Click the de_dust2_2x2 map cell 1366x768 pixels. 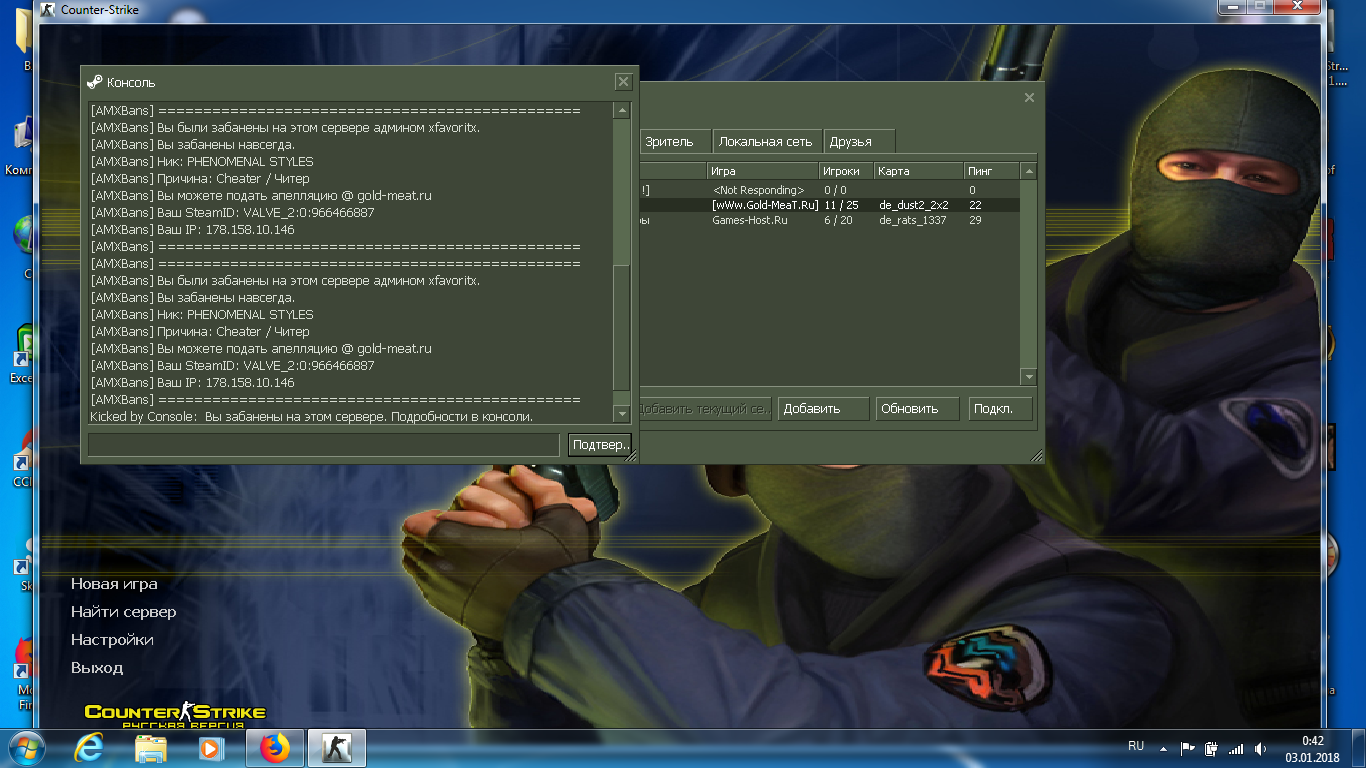pos(914,205)
